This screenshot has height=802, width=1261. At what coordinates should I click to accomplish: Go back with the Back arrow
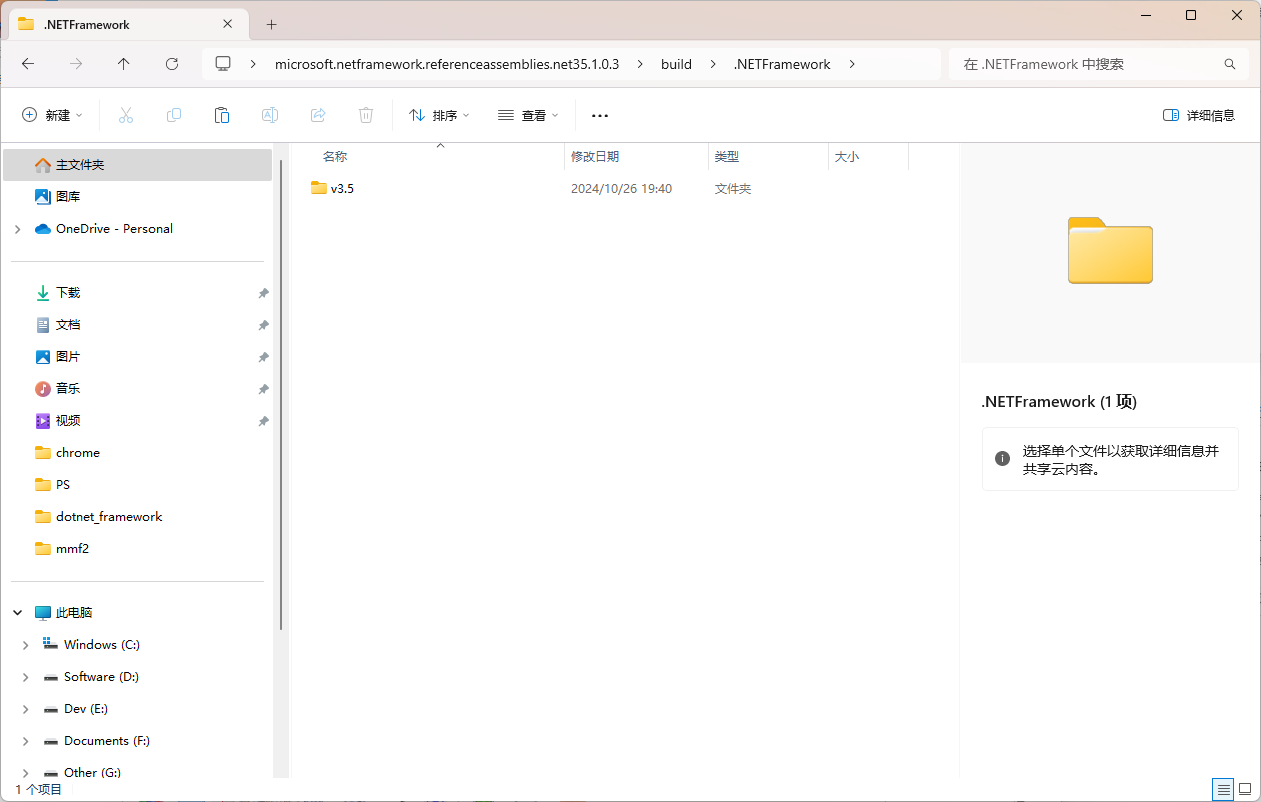coord(28,64)
